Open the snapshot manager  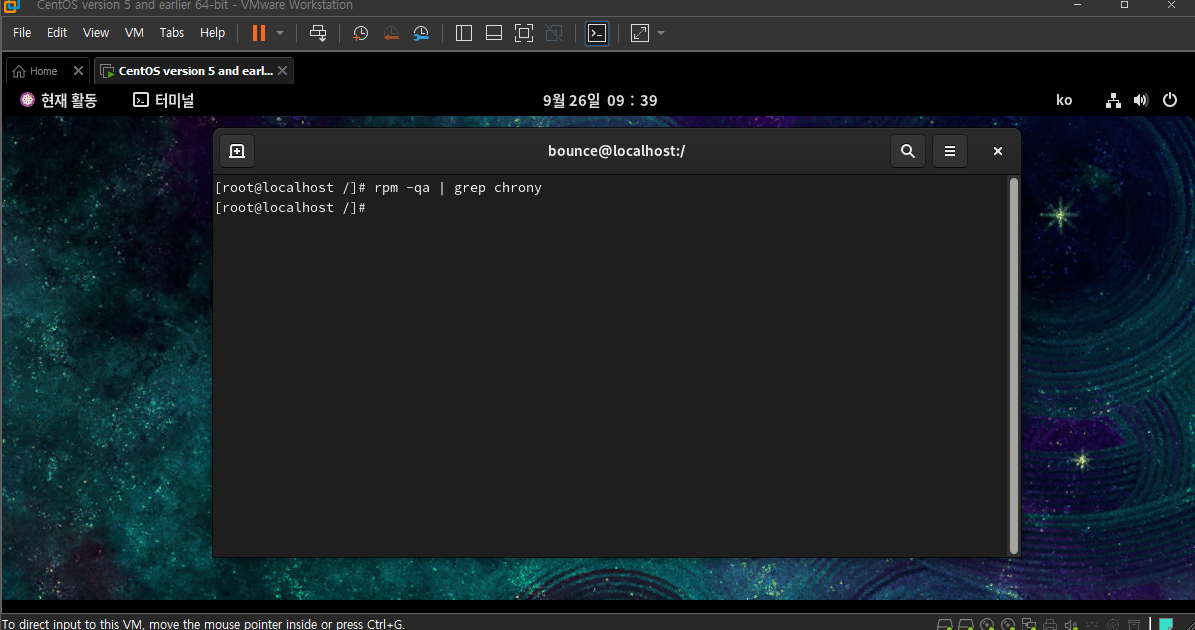pos(421,33)
